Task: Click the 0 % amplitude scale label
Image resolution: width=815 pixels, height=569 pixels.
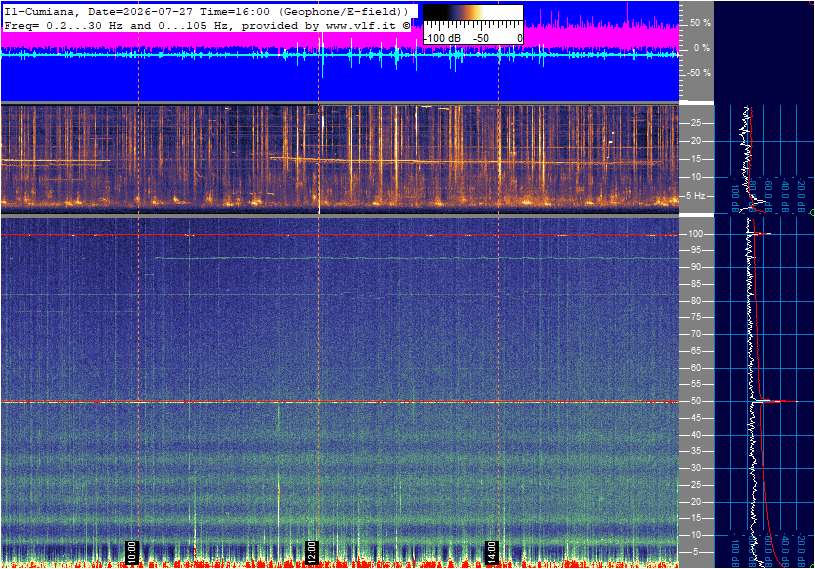Action: [x=702, y=48]
